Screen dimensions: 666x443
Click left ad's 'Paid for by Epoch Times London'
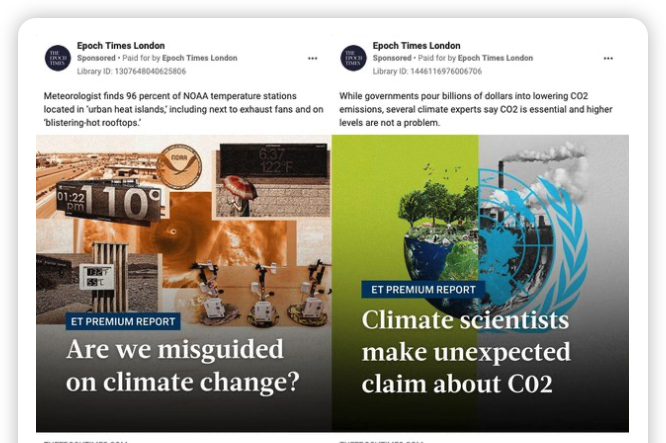pos(180,58)
